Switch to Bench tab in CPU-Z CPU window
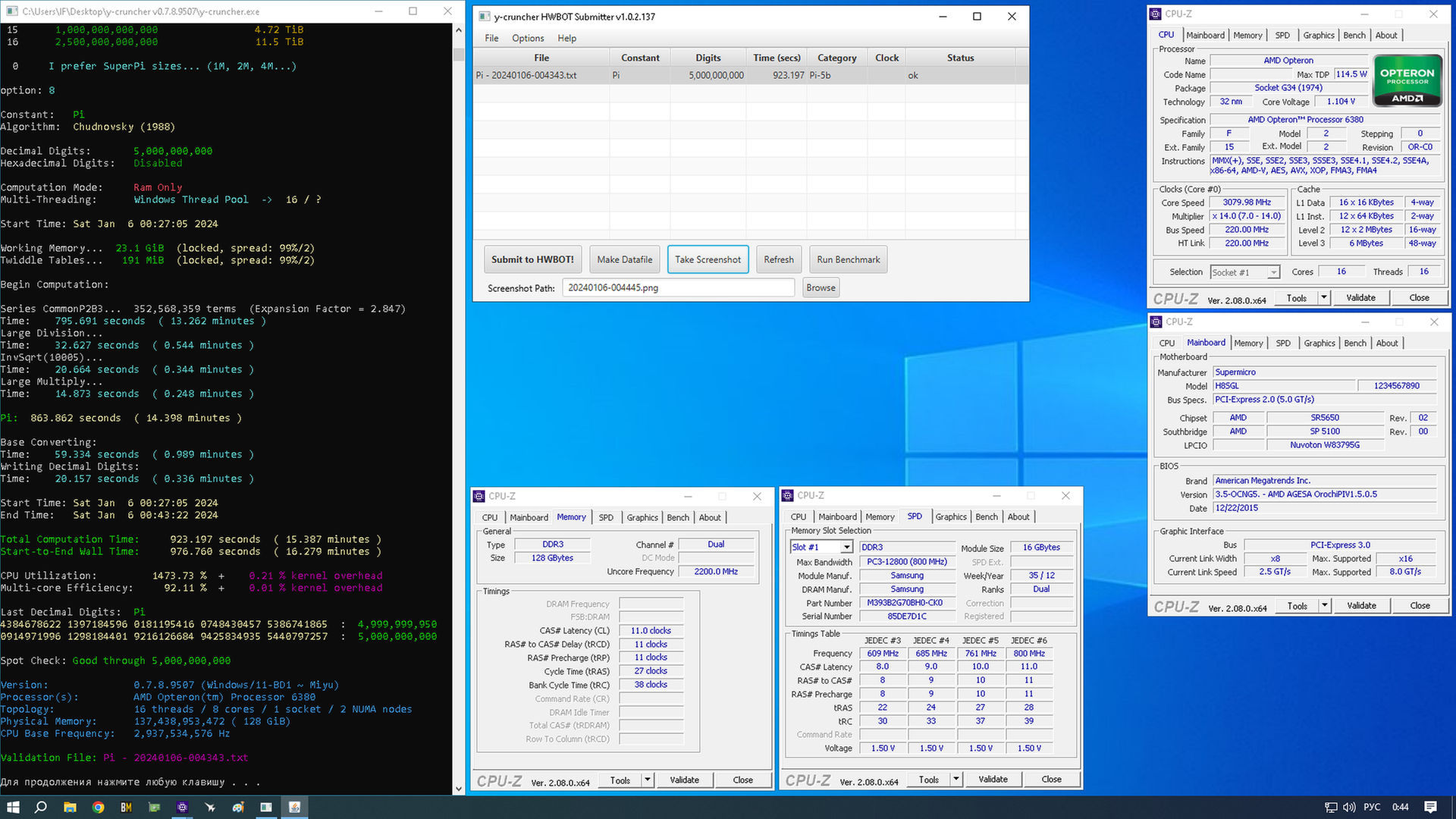The width and height of the screenshot is (1456, 819). point(1354,35)
